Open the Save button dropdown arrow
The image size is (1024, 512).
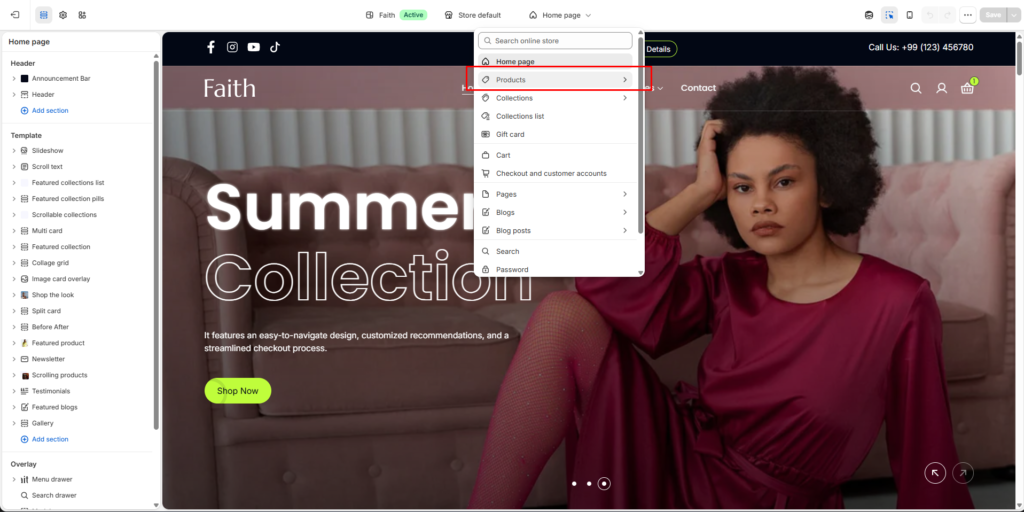click(x=1014, y=14)
